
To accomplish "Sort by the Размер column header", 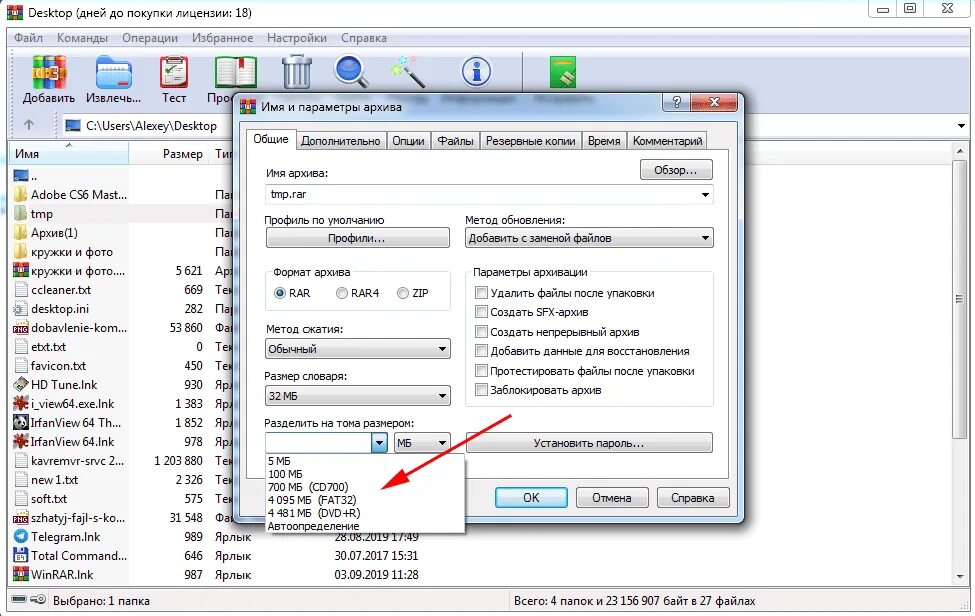I will (x=182, y=154).
